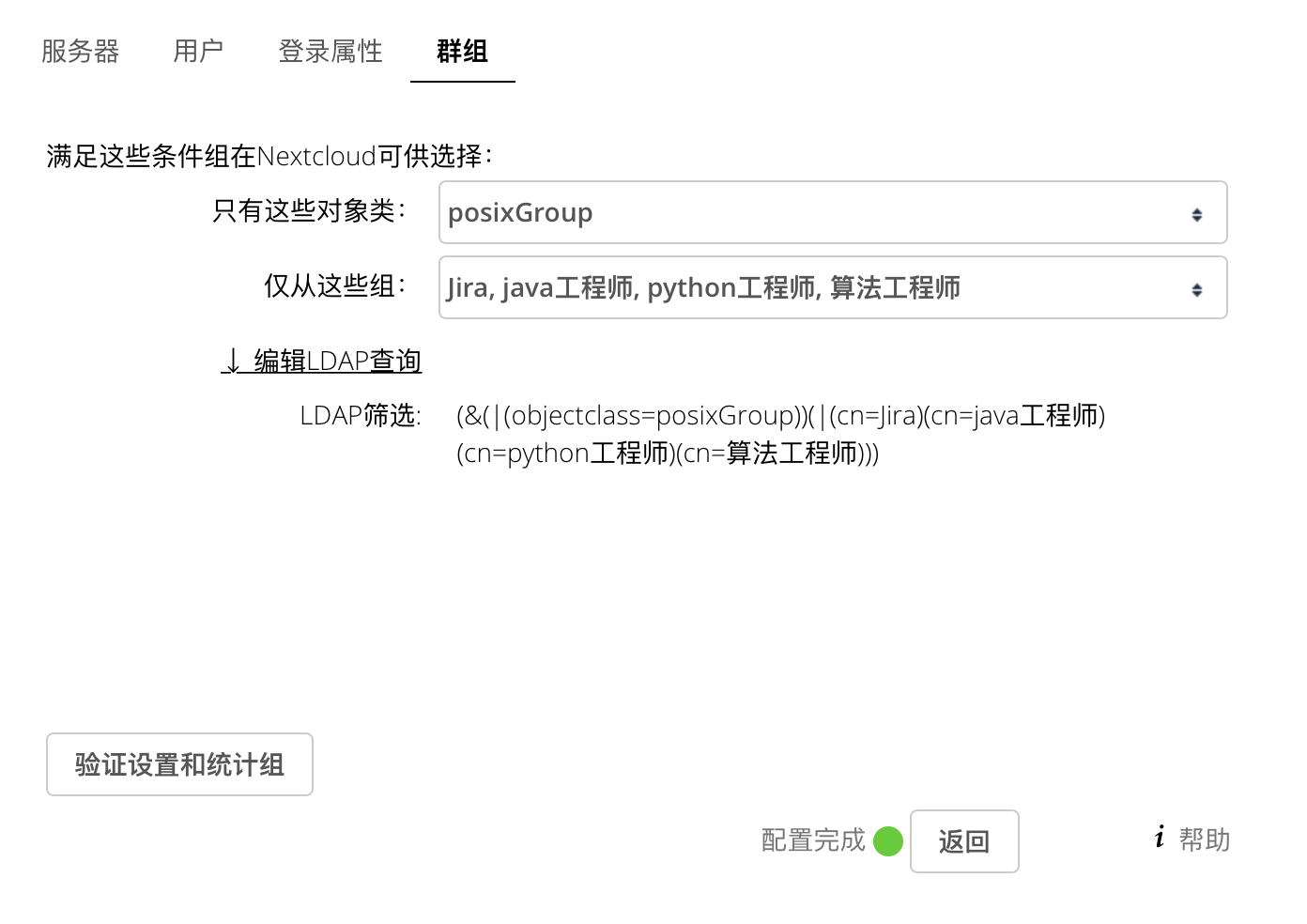
Task: Switch to the 服务器 tab
Action: 81,51
